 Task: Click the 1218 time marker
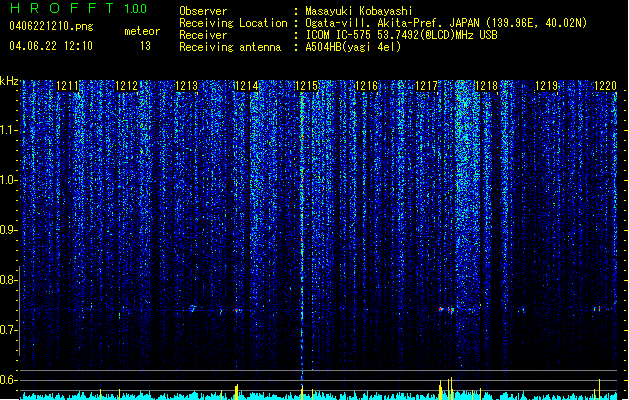pyautogui.click(x=486, y=86)
